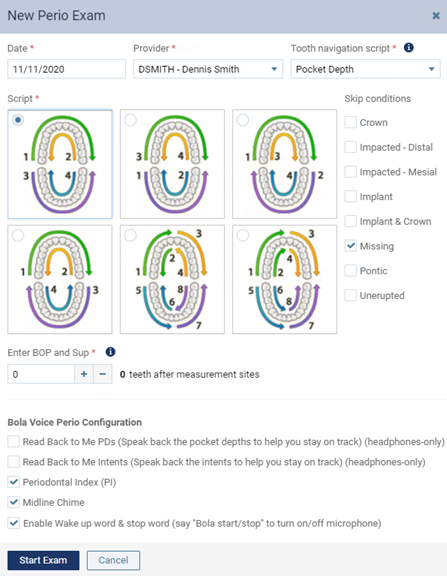Enable the Crown skip condition
Screen dimensions: 447x576
(x=351, y=122)
